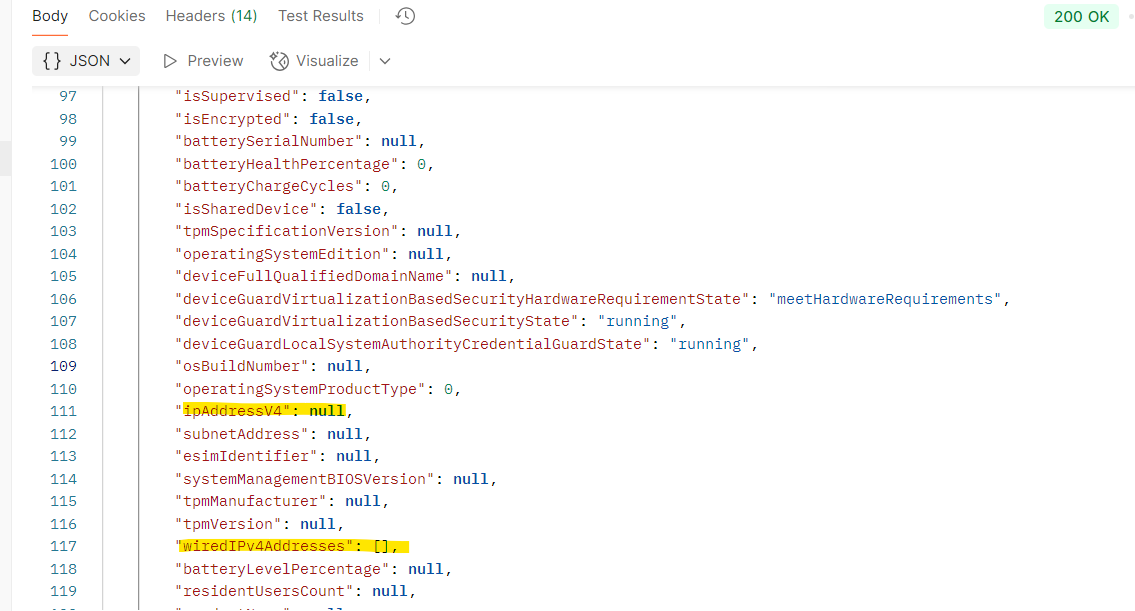Screen dimensions: 1135x611
Task: Click the "deviceFullQualifiedDomainName" key
Action: [x=313, y=276]
